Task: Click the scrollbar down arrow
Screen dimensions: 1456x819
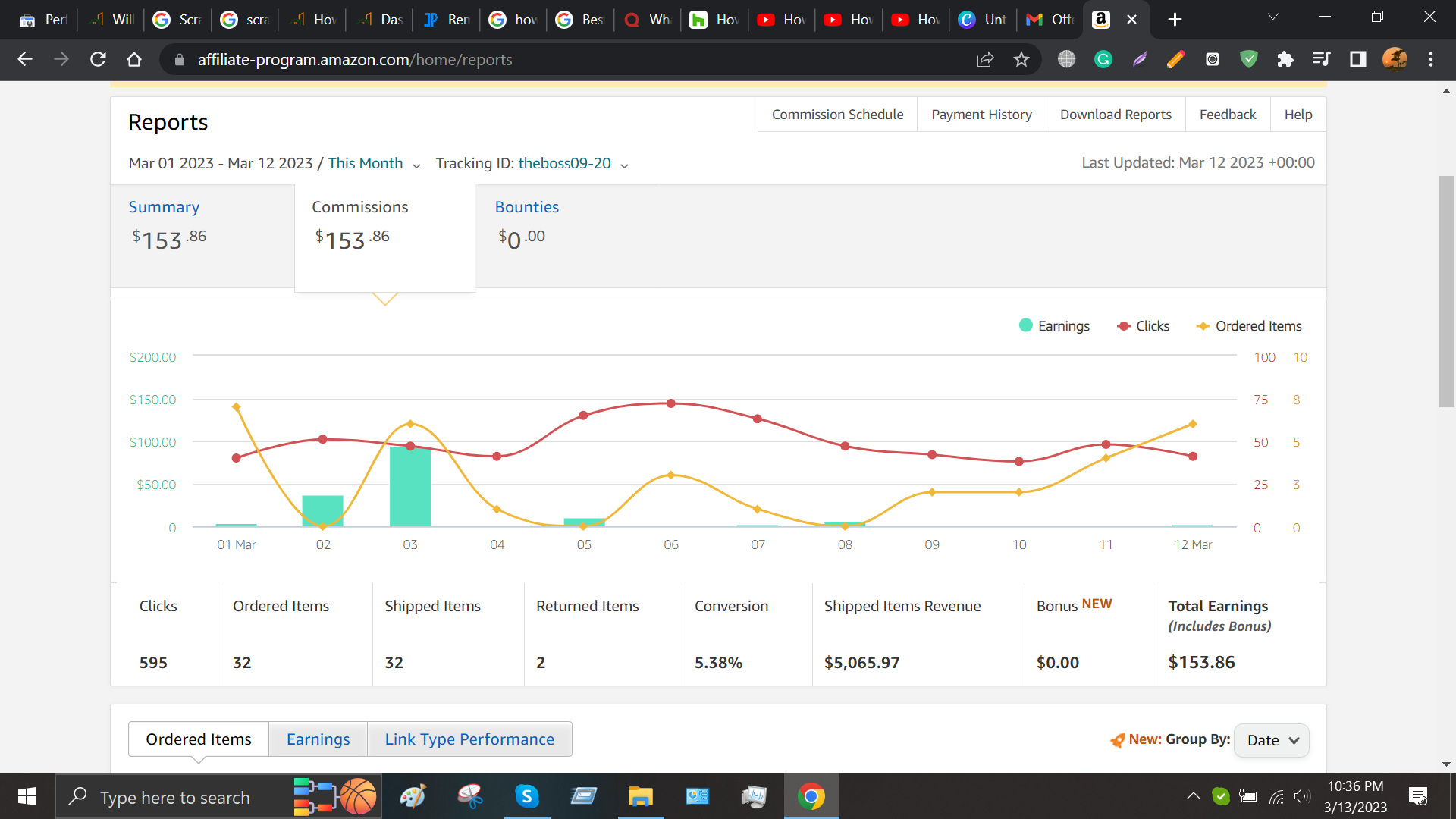Action: [x=1446, y=764]
